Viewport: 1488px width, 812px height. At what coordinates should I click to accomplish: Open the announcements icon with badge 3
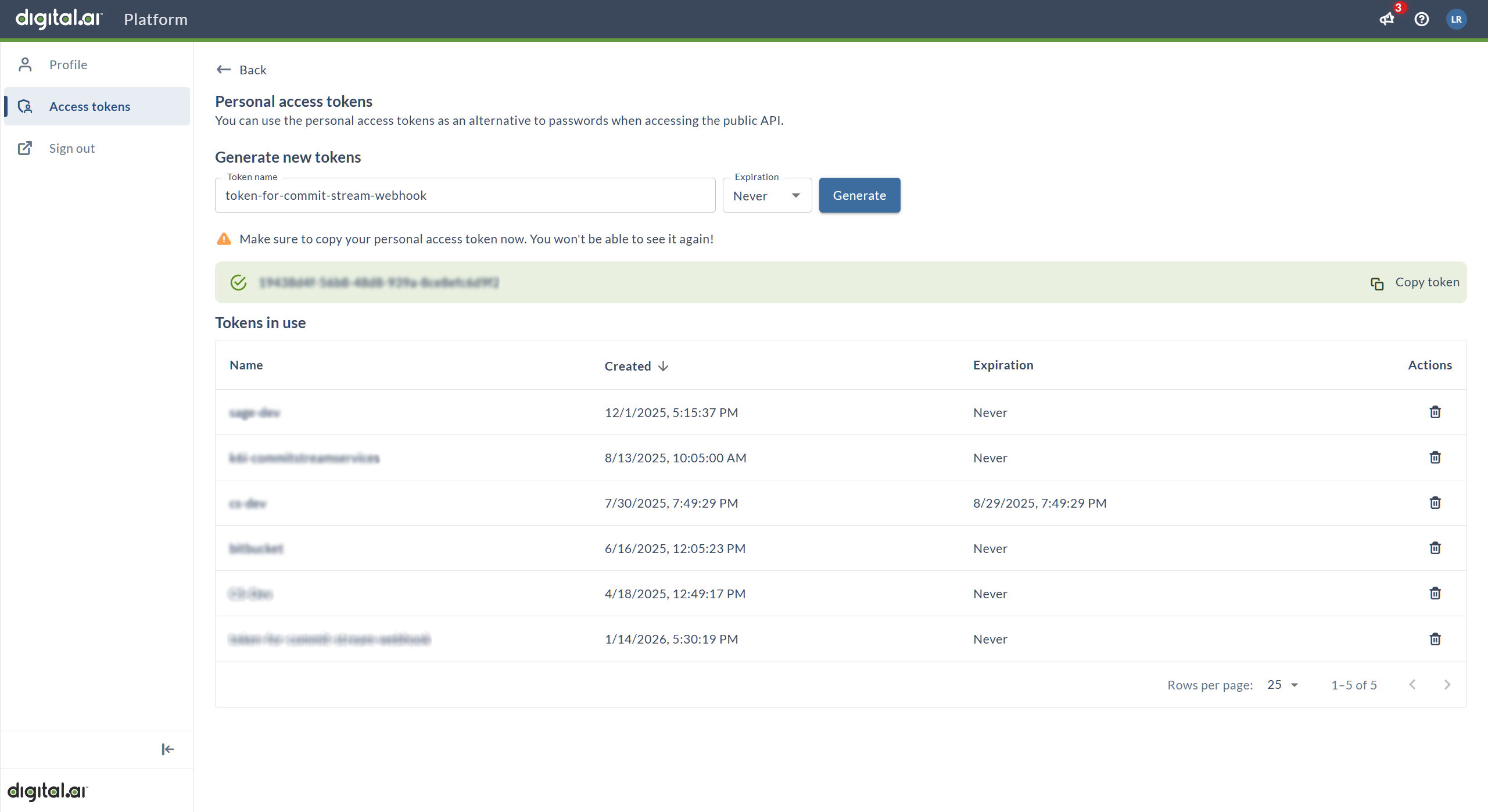tap(1387, 19)
